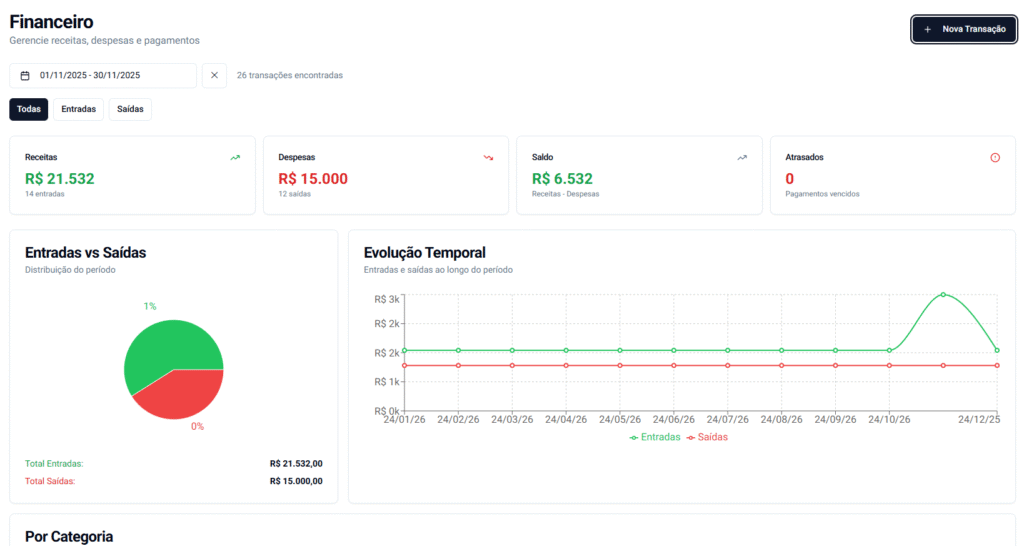The image size is (1024, 546).
Task: Click the calendar icon in date field
Action: (x=25, y=75)
